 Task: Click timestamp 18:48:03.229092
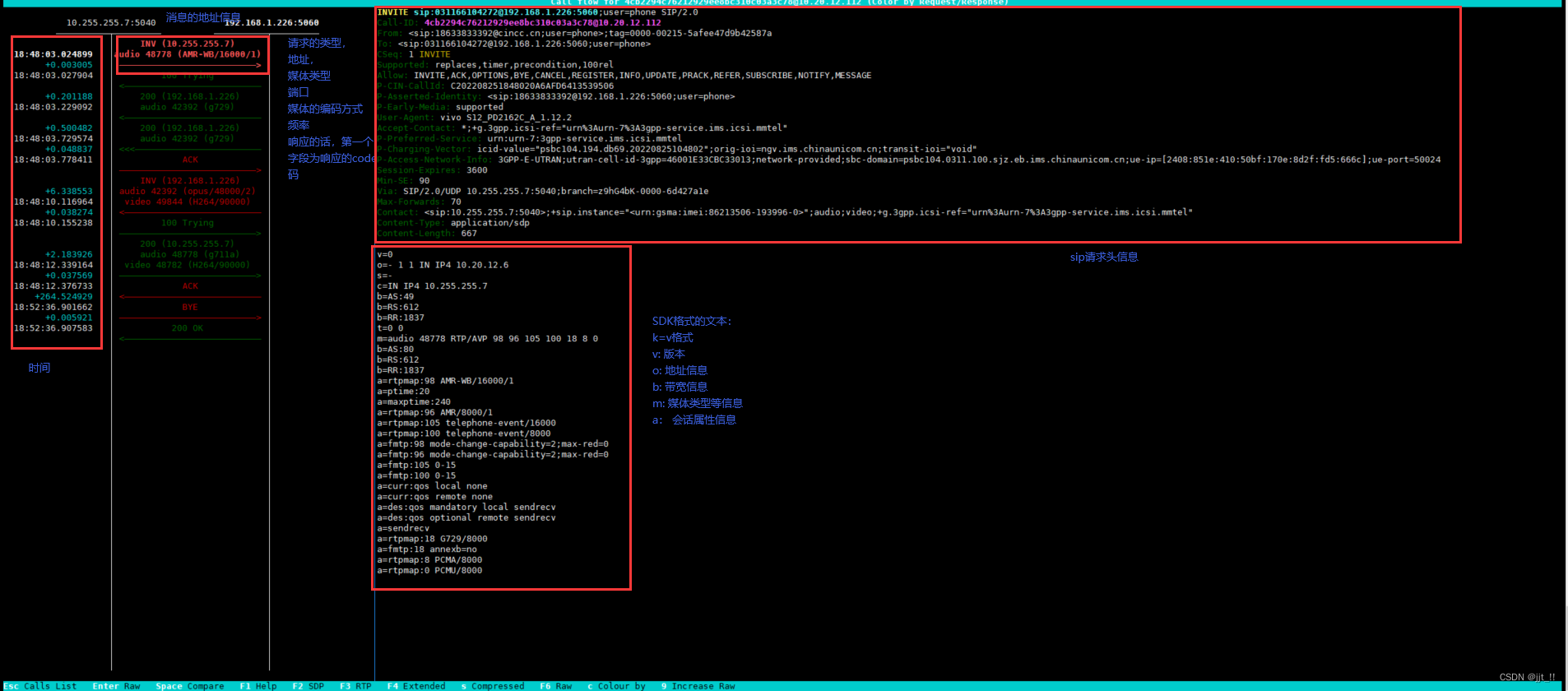(x=53, y=107)
